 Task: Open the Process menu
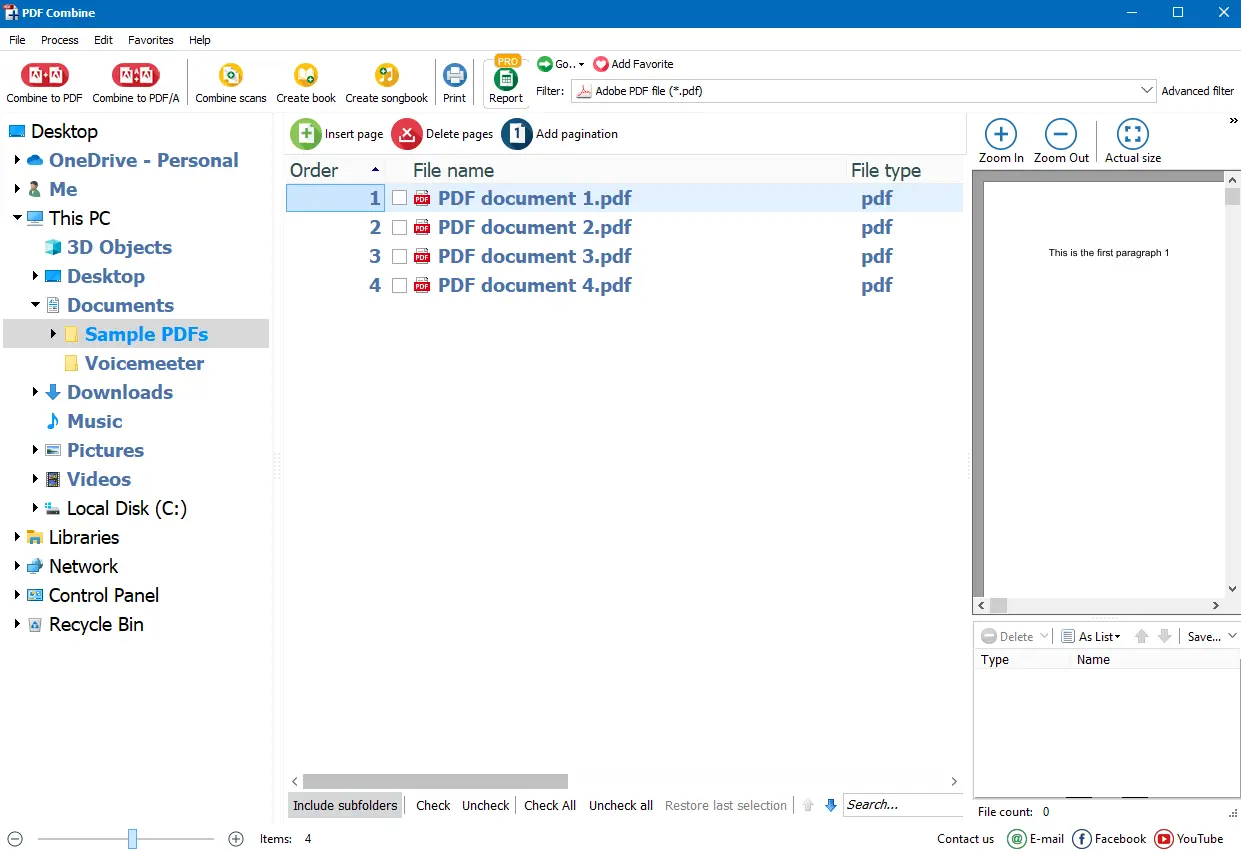pos(59,40)
